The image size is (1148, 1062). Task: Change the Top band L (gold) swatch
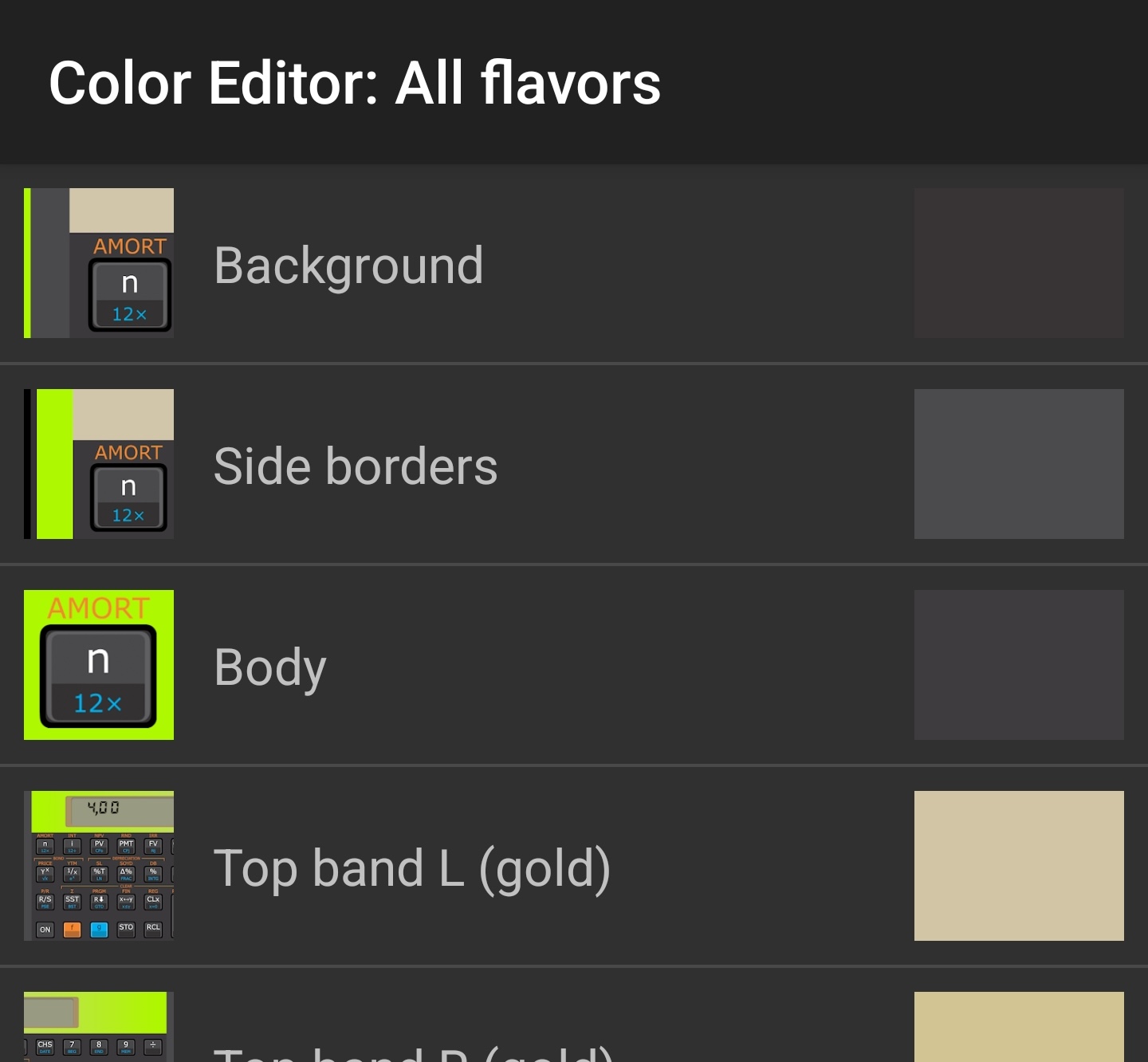pos(1019,866)
